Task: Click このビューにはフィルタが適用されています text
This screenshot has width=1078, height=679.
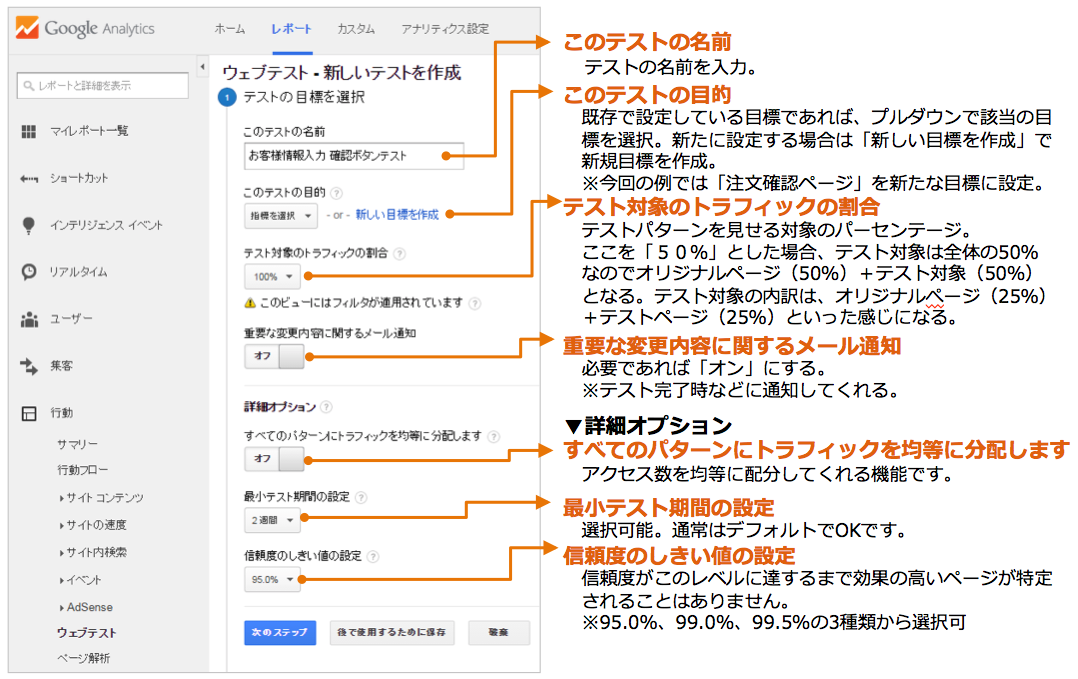Action: (361, 303)
